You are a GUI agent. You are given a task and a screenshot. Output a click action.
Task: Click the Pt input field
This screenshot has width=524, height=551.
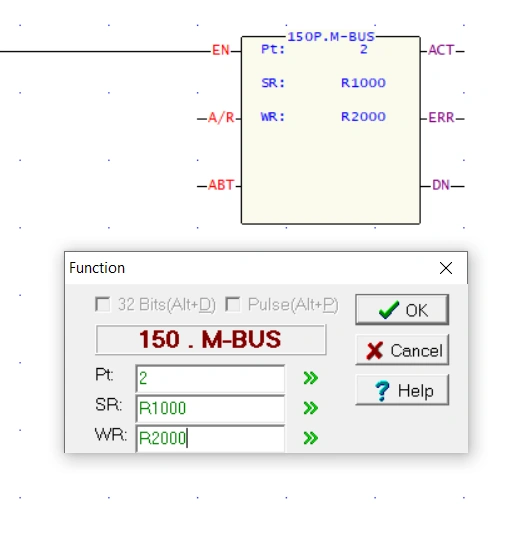pyautogui.click(x=210, y=378)
